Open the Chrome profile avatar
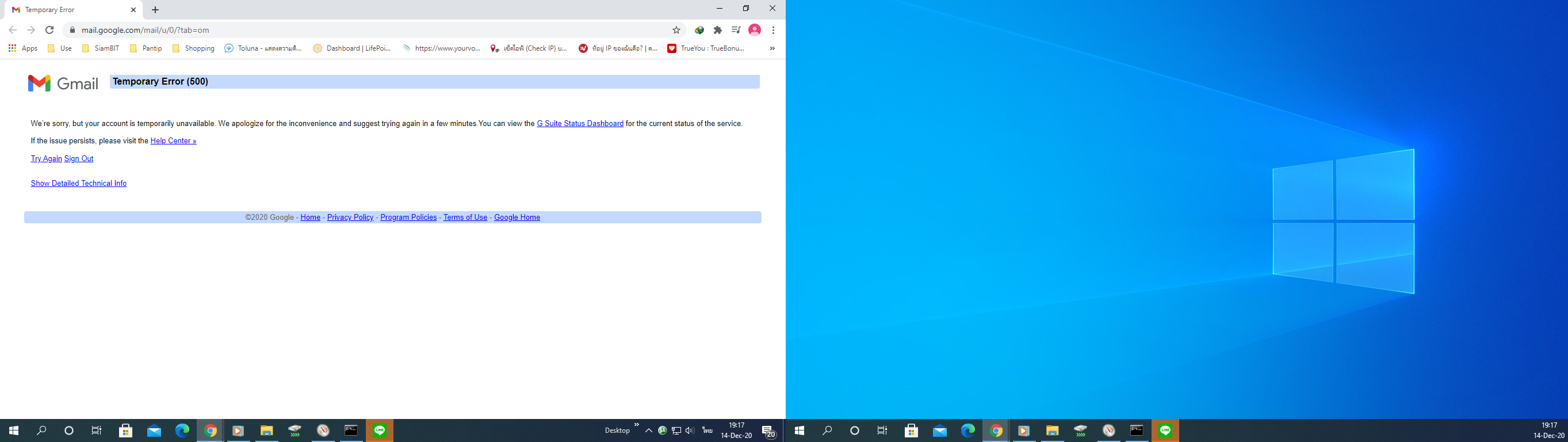The image size is (1568, 442). click(755, 30)
